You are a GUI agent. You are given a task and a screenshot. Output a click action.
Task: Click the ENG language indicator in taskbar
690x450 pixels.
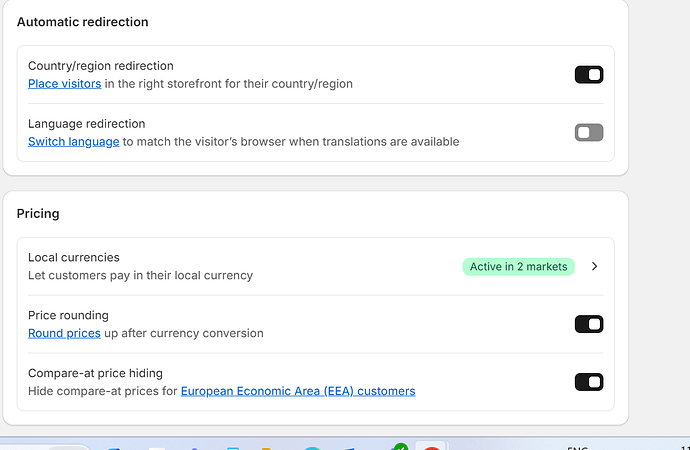click(x=578, y=447)
